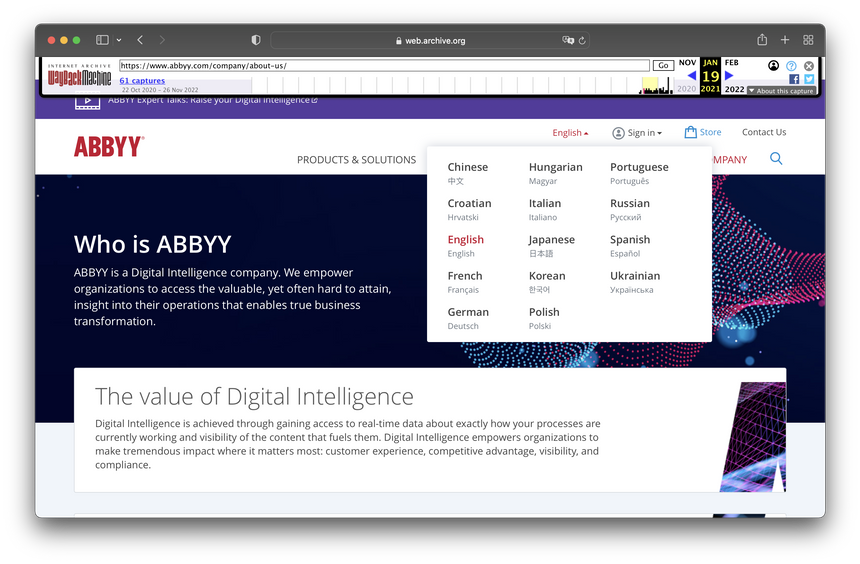Click the Wayback Machine help question icon
860x564 pixels.
click(791, 66)
